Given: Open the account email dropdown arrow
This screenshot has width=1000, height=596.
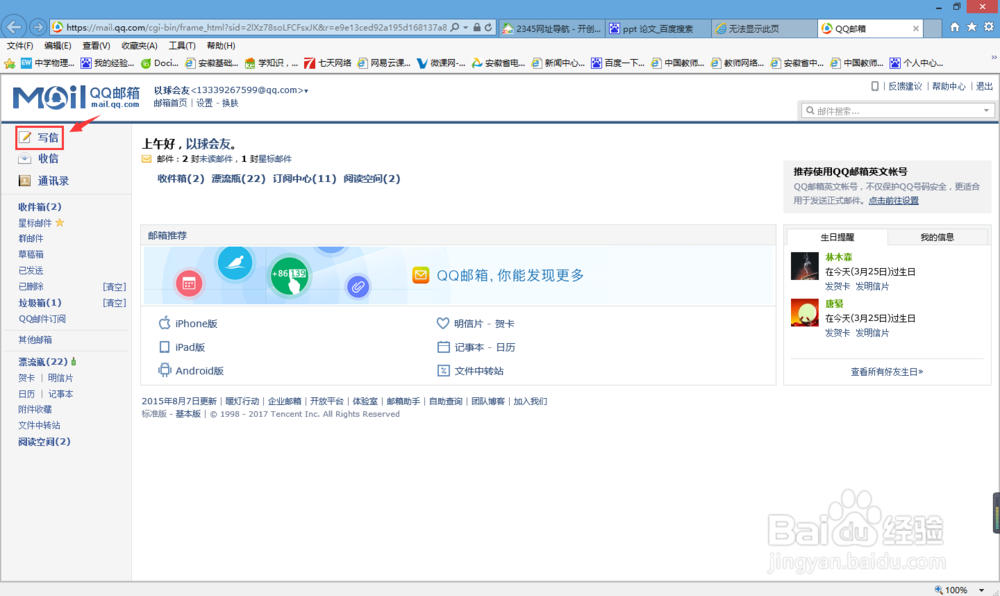Looking at the screenshot, I should 306,91.
